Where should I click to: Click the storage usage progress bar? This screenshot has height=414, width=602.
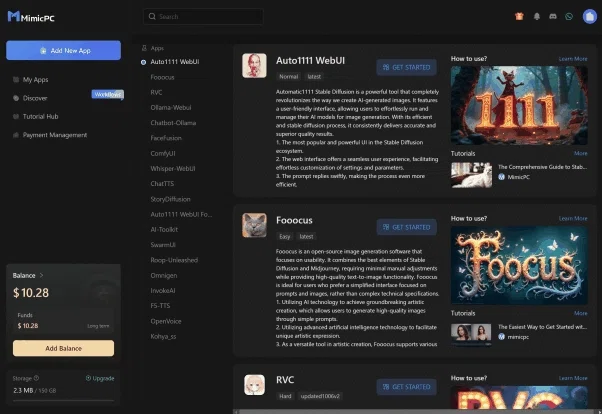(63, 401)
